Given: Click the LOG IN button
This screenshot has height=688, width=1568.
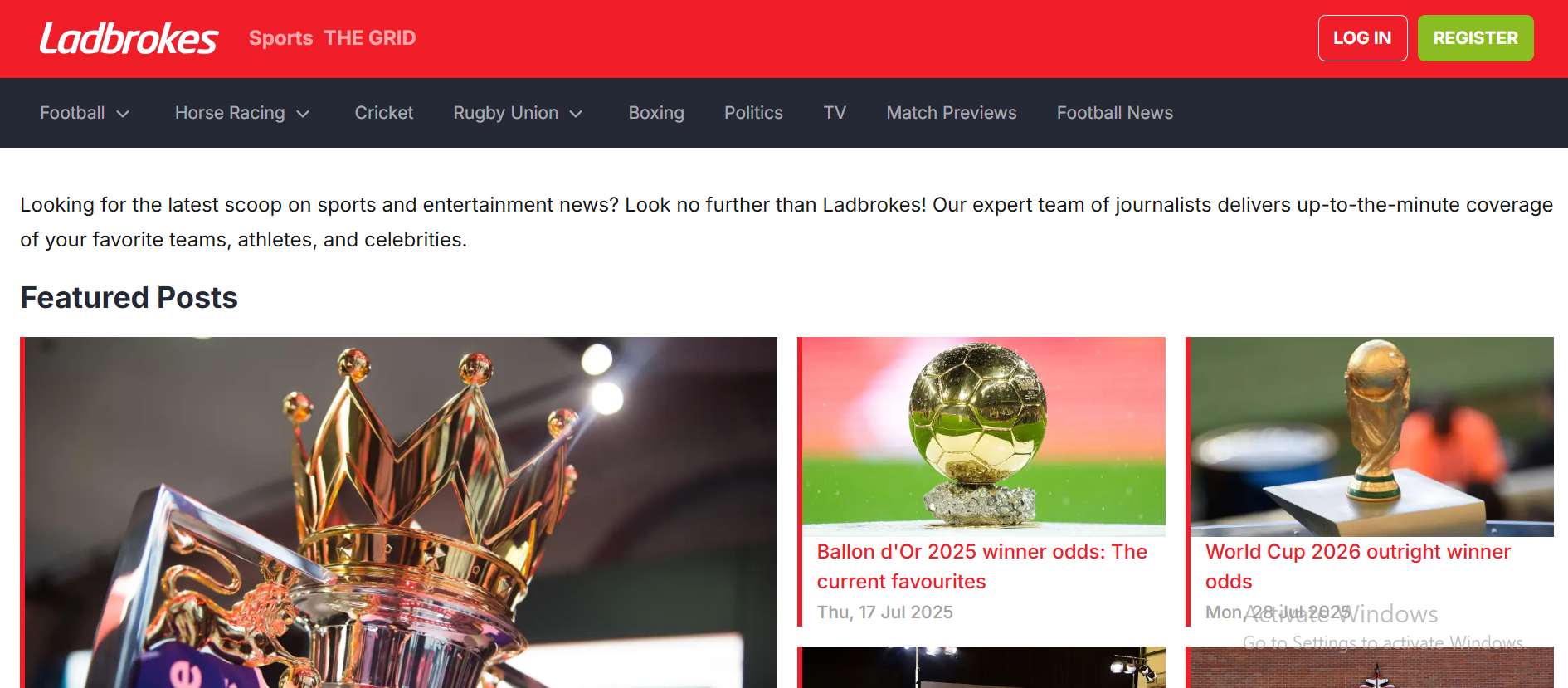Looking at the screenshot, I should pos(1362,38).
